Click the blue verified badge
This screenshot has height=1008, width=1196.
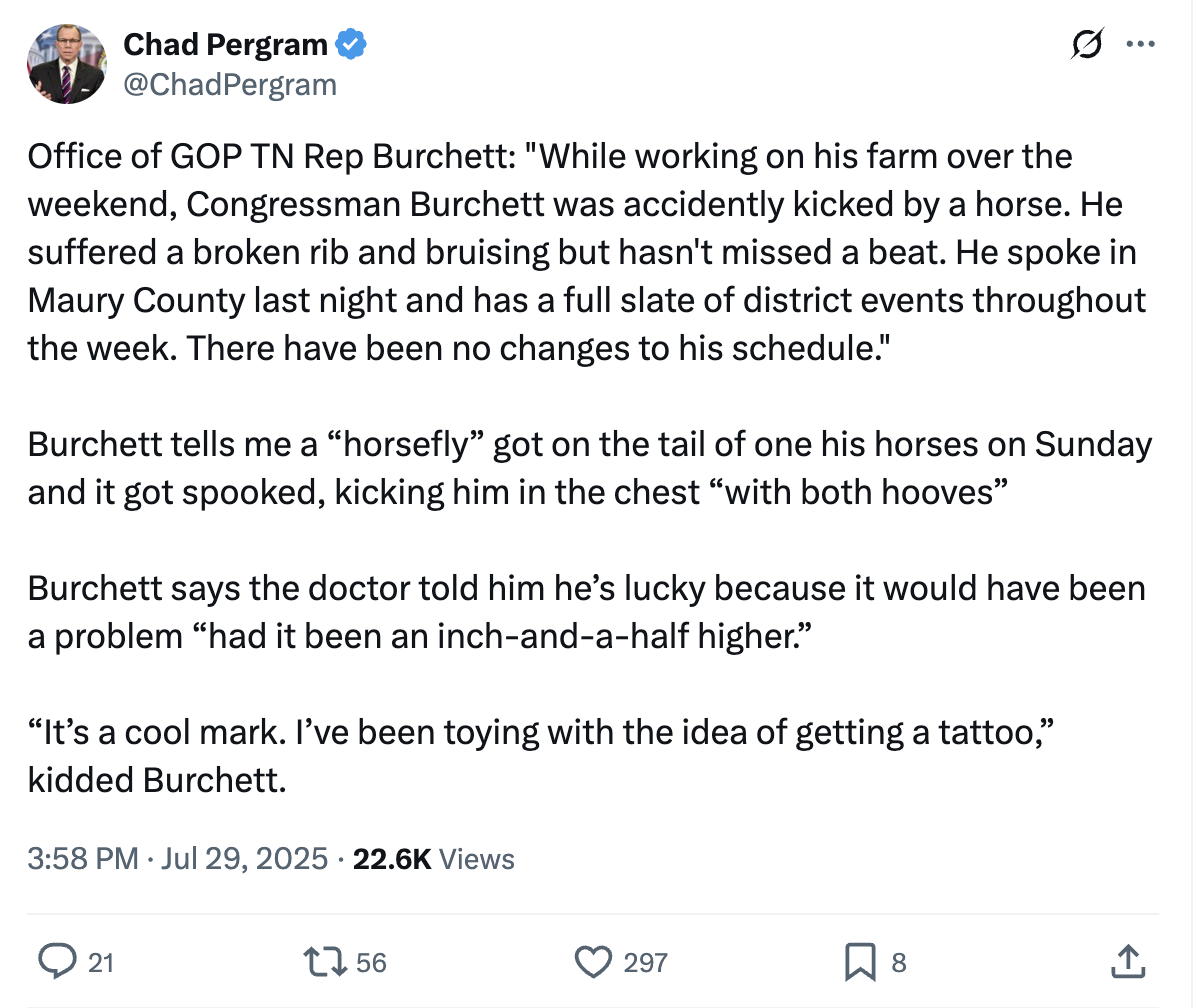click(x=352, y=45)
